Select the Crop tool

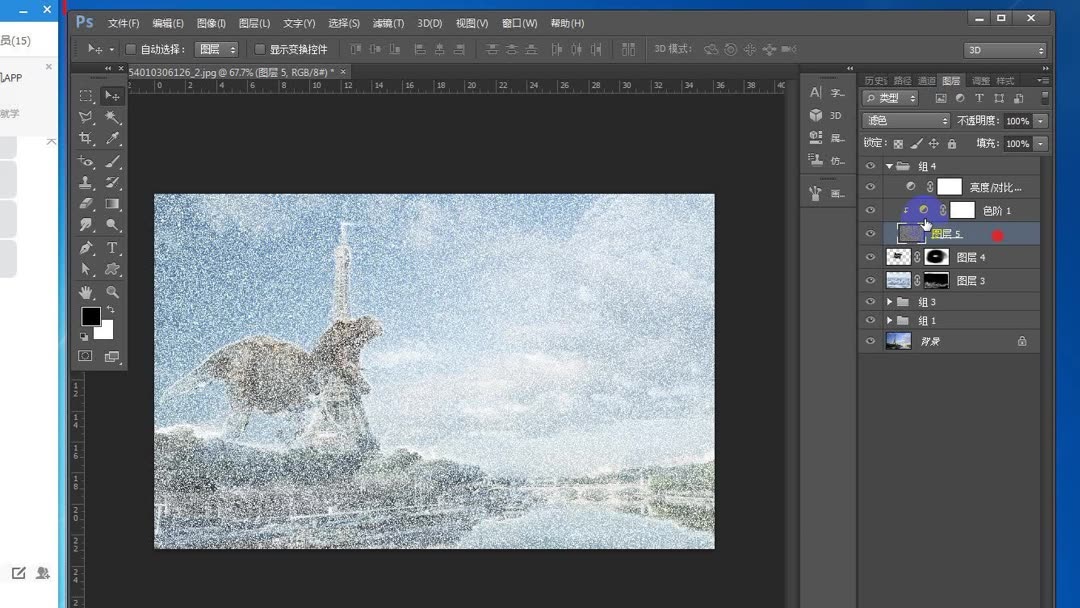coord(86,139)
